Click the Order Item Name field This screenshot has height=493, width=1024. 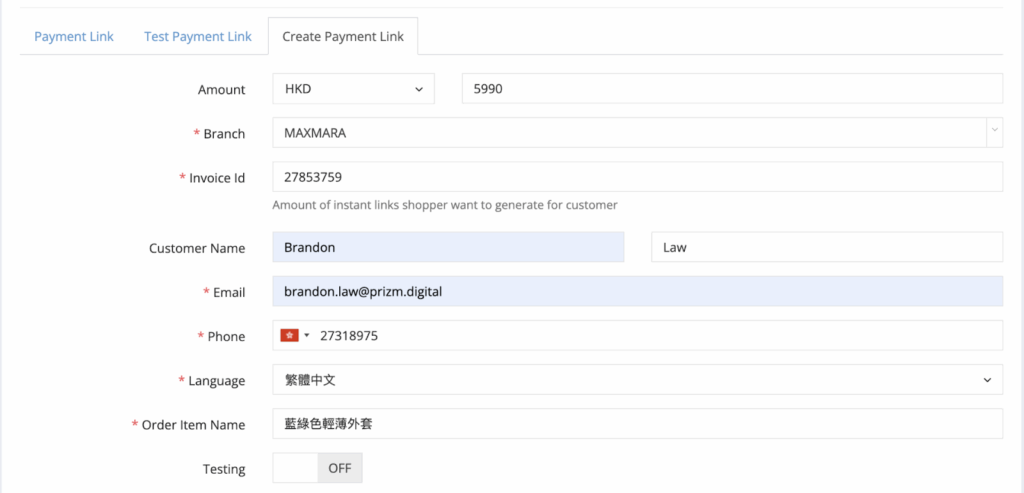(x=637, y=424)
